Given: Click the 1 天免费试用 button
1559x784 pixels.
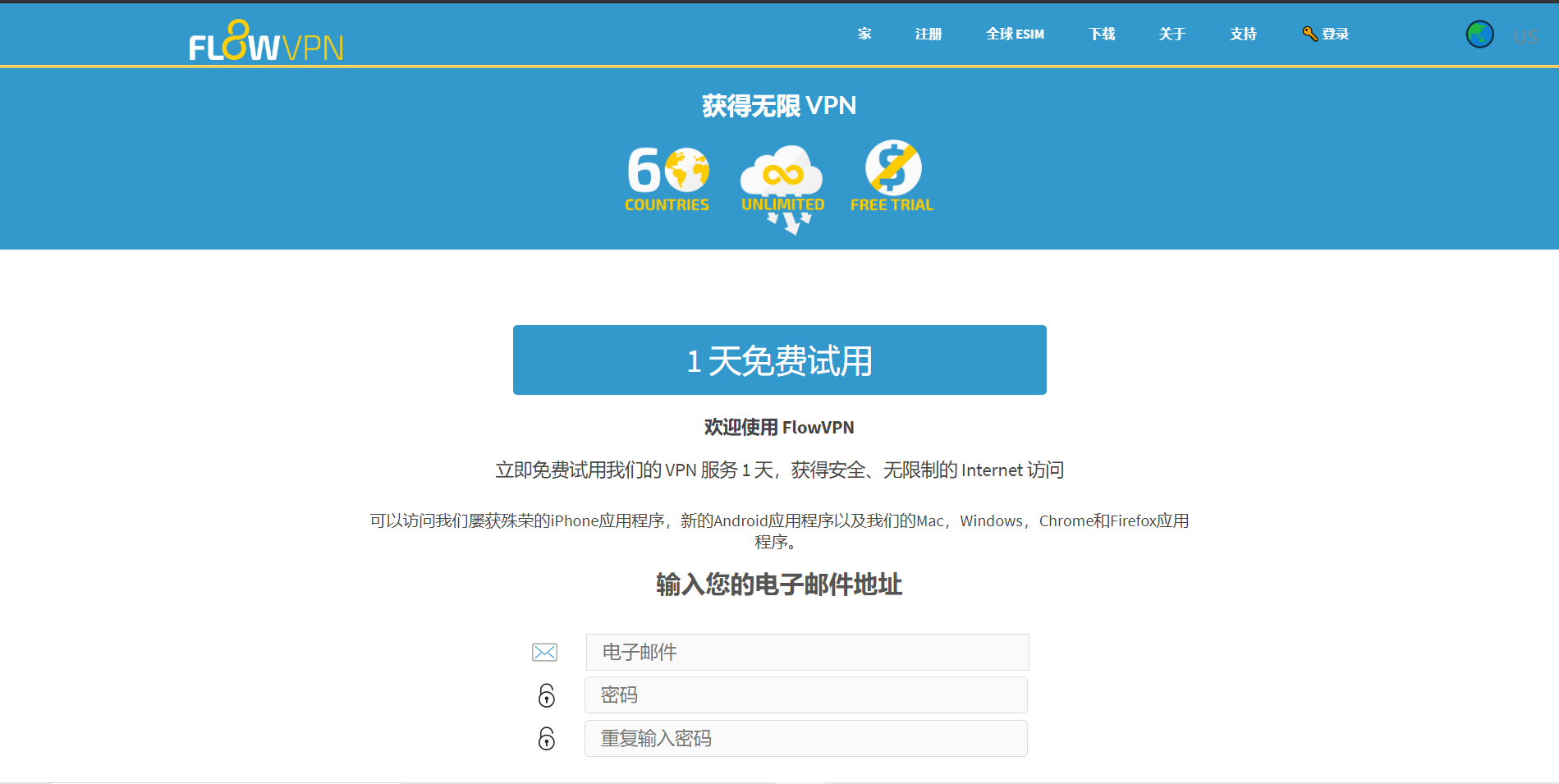Looking at the screenshot, I should point(779,360).
